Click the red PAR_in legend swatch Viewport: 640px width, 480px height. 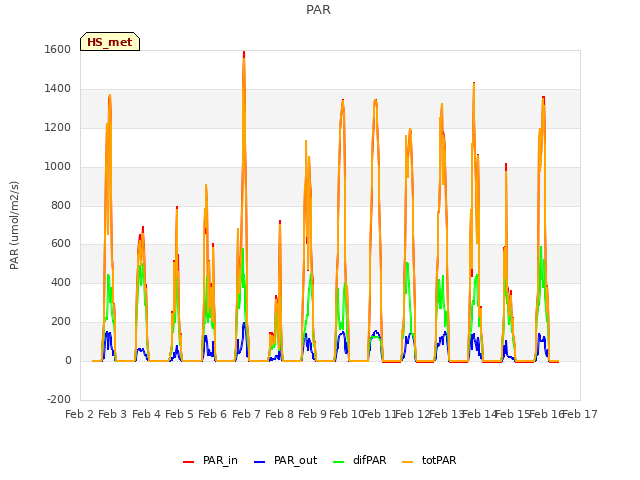coord(189,462)
